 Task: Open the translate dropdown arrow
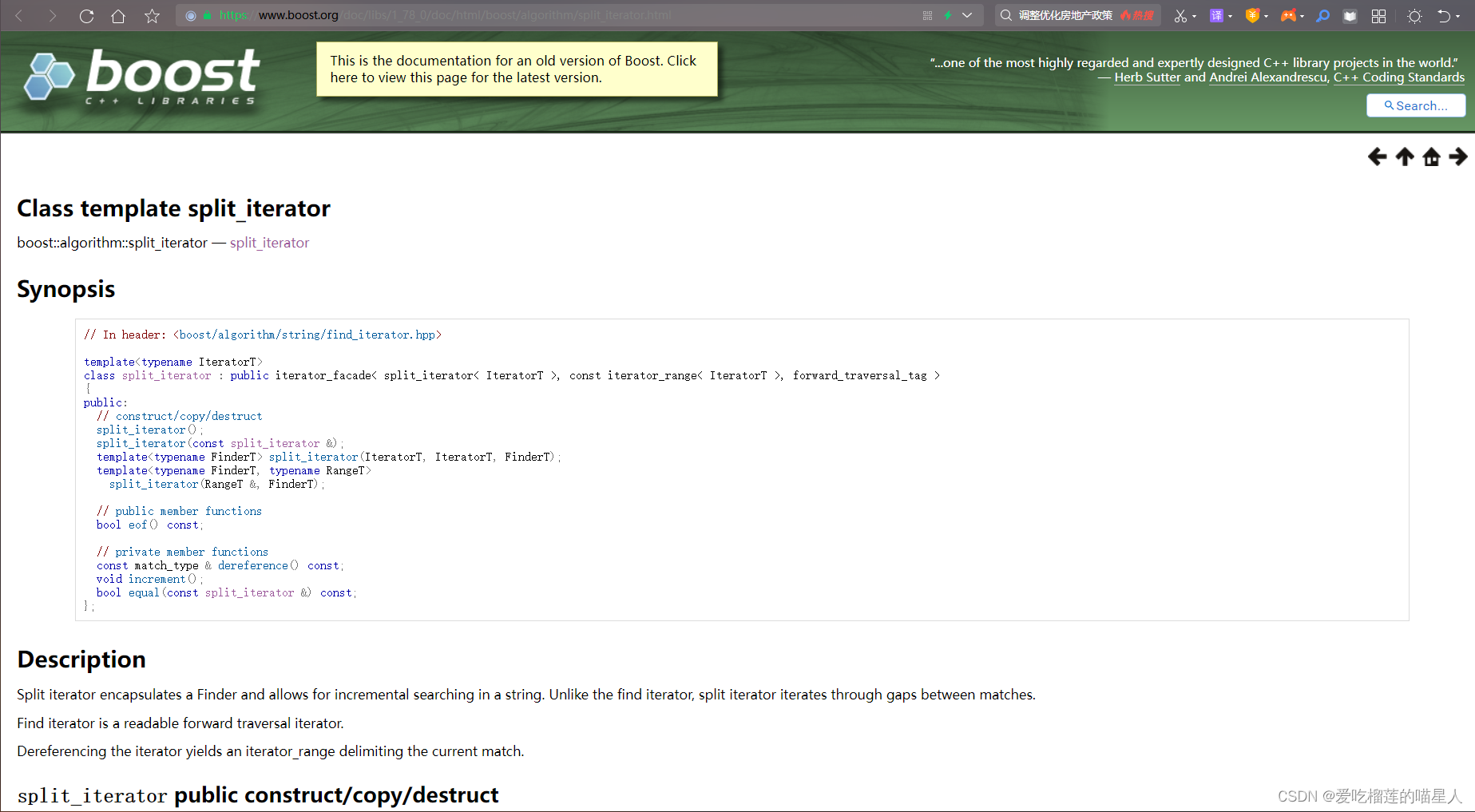1230,16
